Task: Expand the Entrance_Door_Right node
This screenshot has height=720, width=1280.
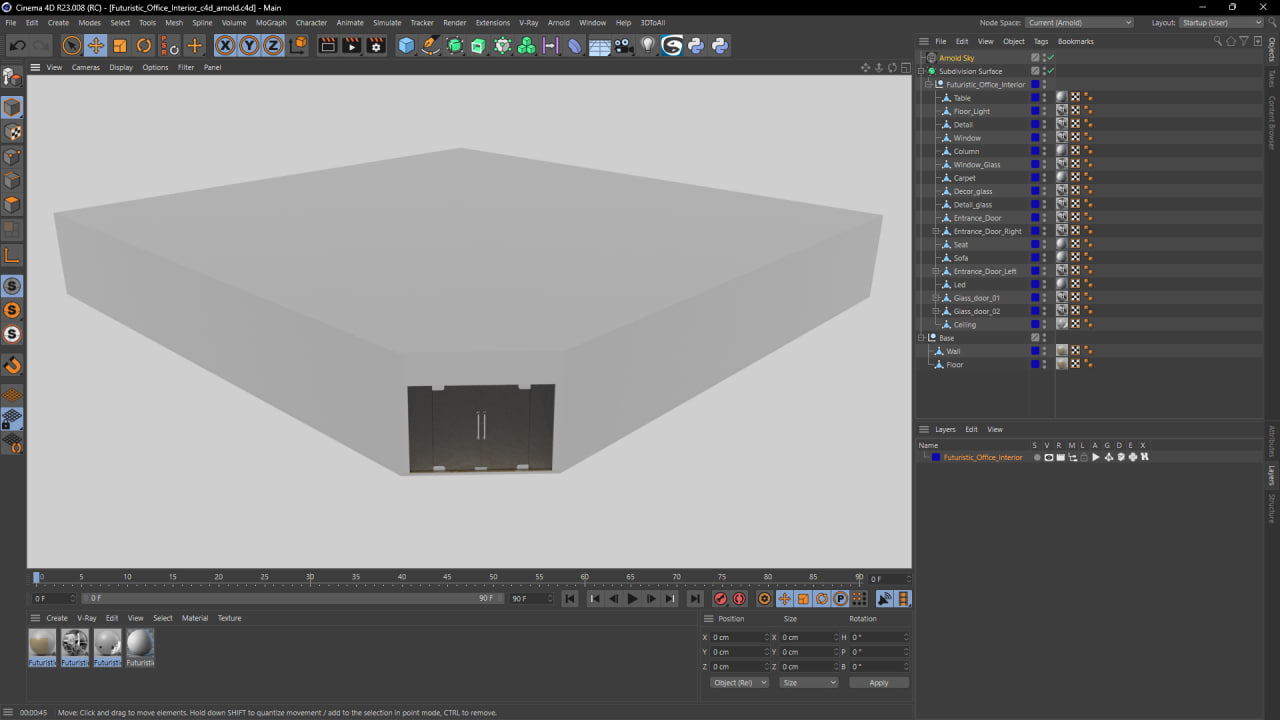Action: [x=935, y=231]
